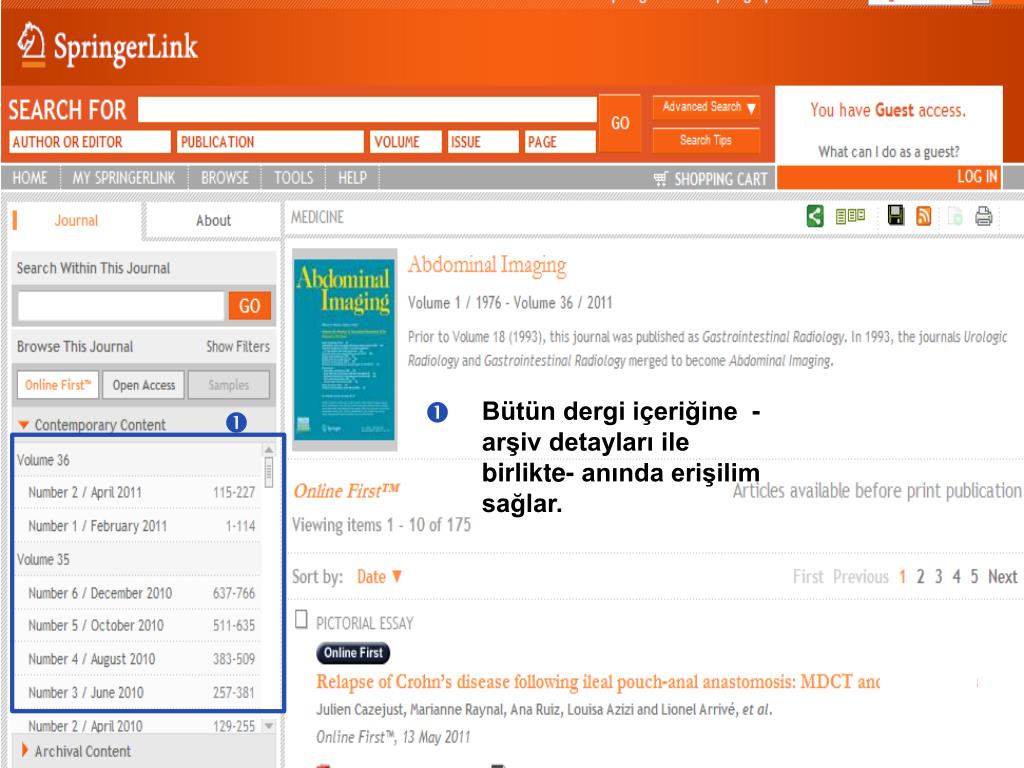Open MY SPRINGERLINK menu

124,178
